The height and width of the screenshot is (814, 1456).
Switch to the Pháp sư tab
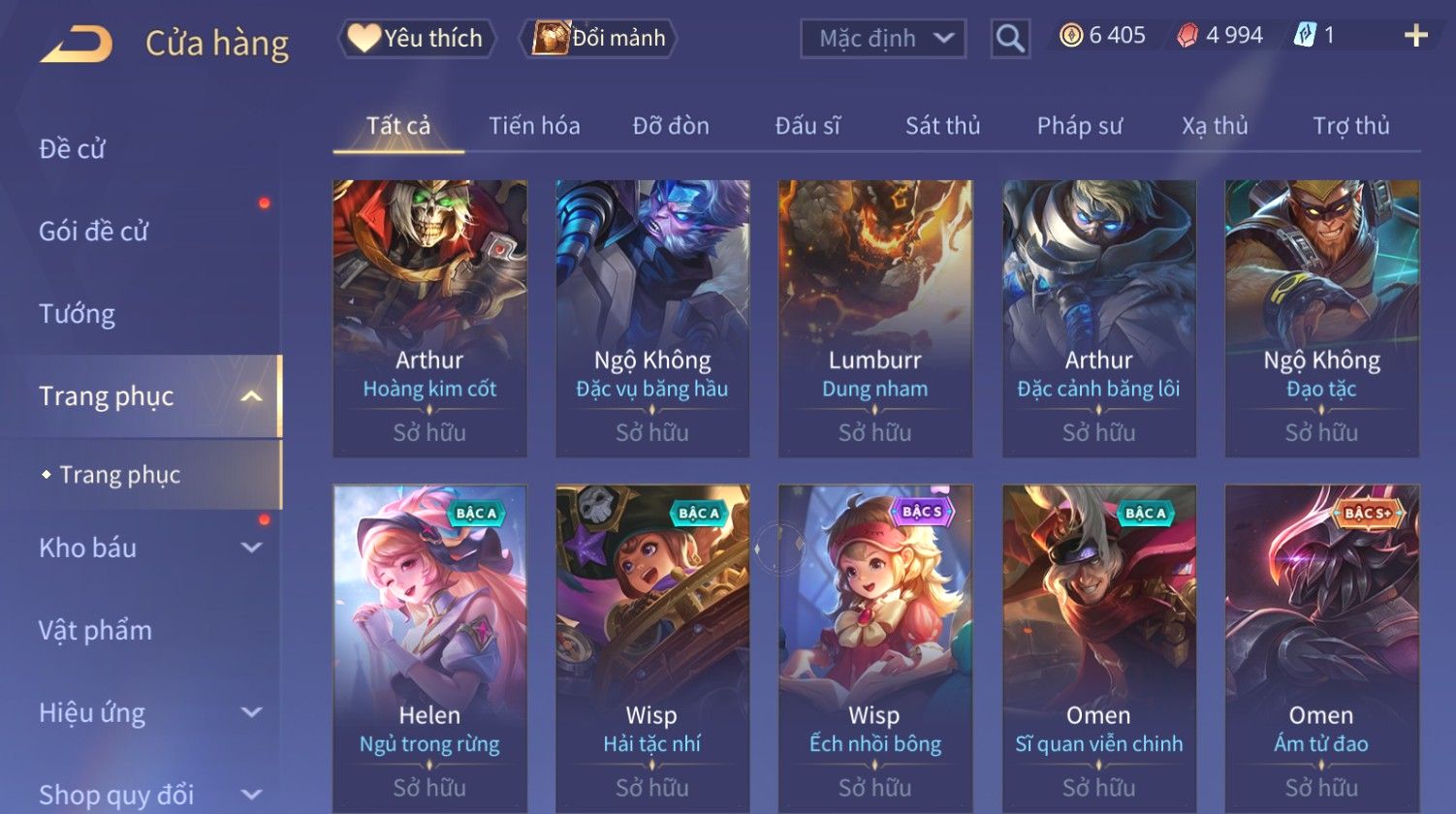[x=1079, y=126]
